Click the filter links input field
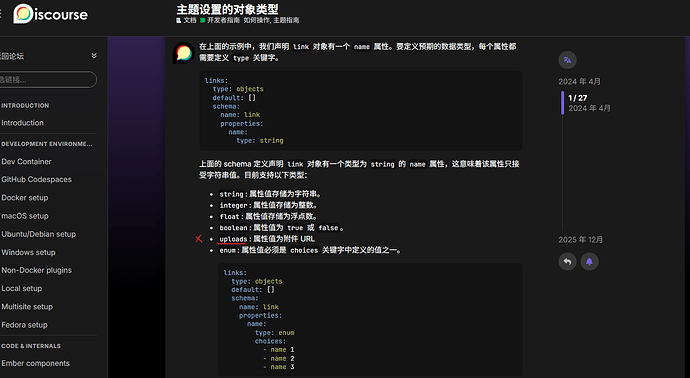Image resolution: width=690 pixels, height=378 pixels. (x=48, y=80)
